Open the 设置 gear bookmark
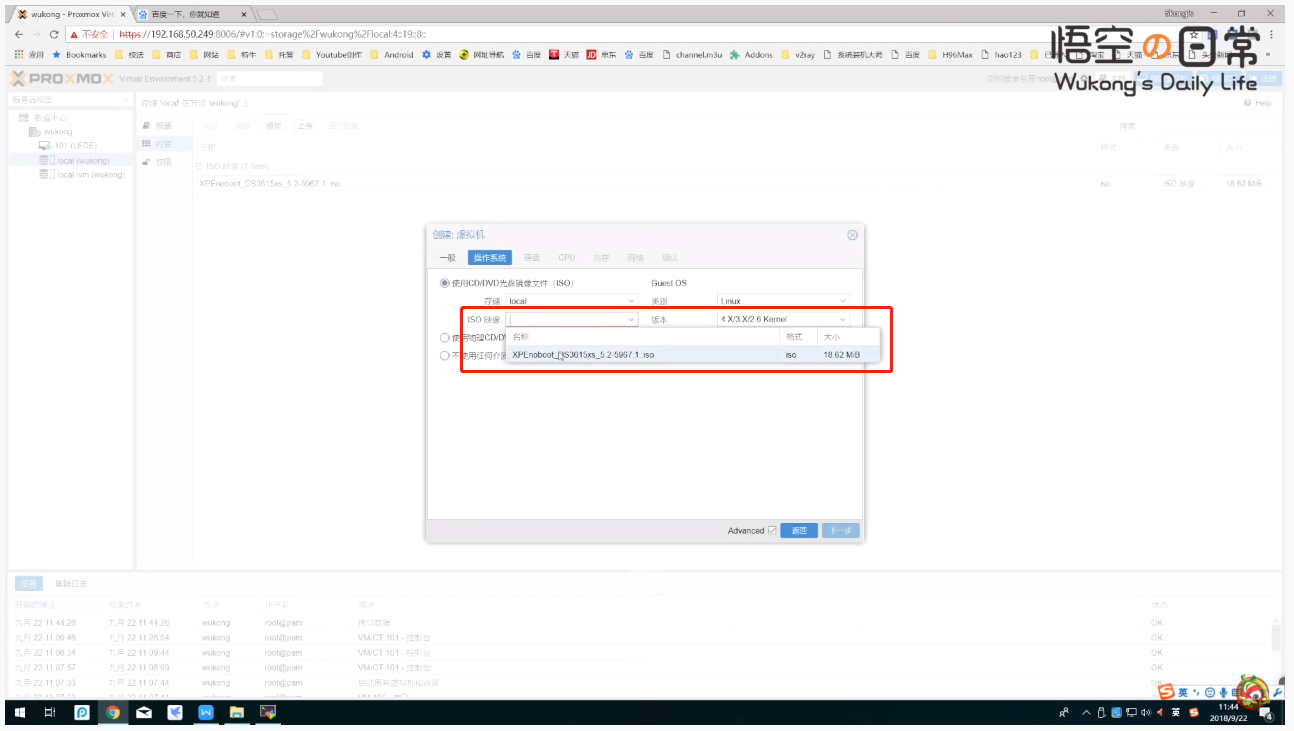This screenshot has width=1294, height=731. [x=437, y=55]
